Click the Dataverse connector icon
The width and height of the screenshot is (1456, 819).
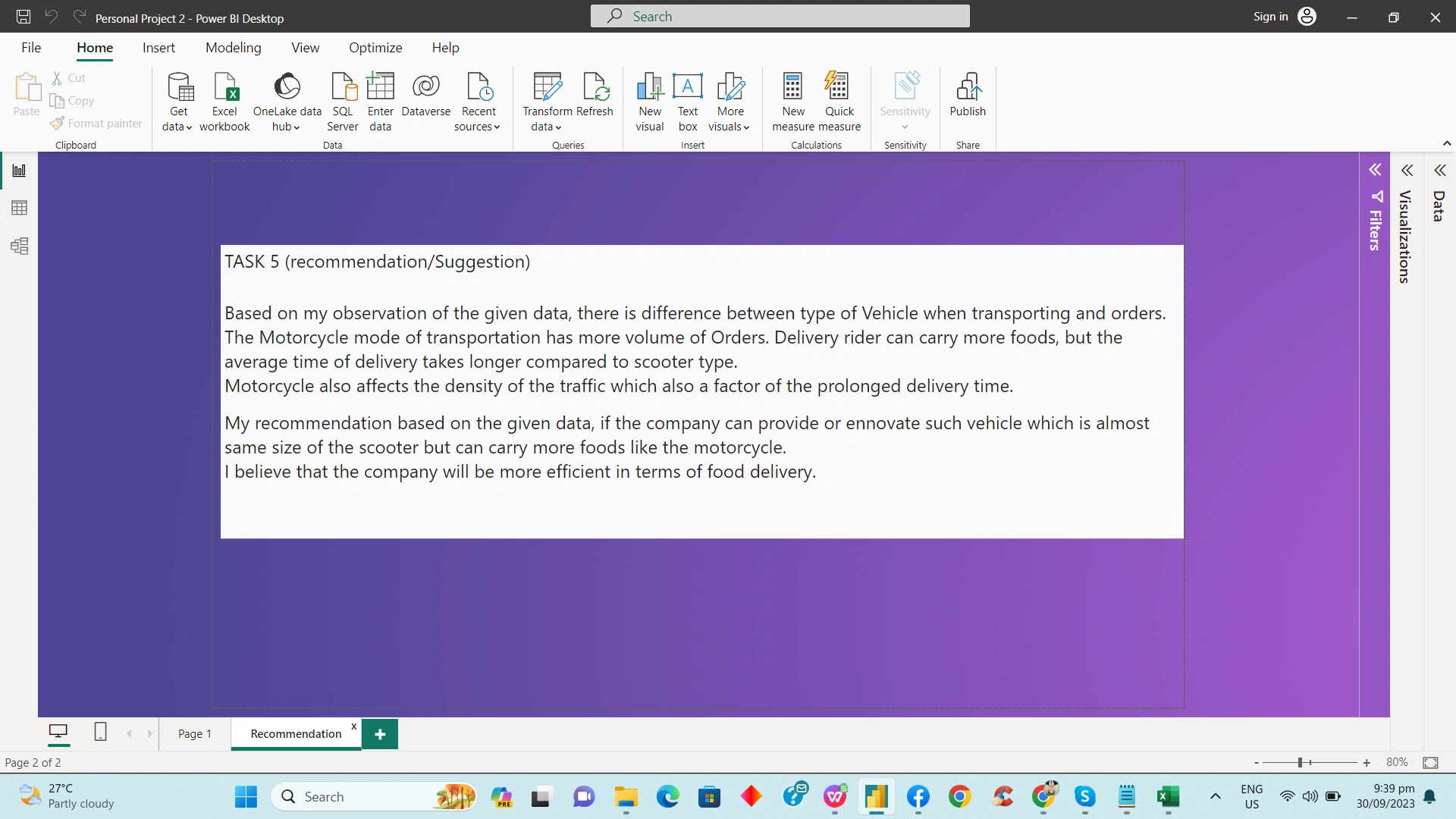(x=425, y=86)
